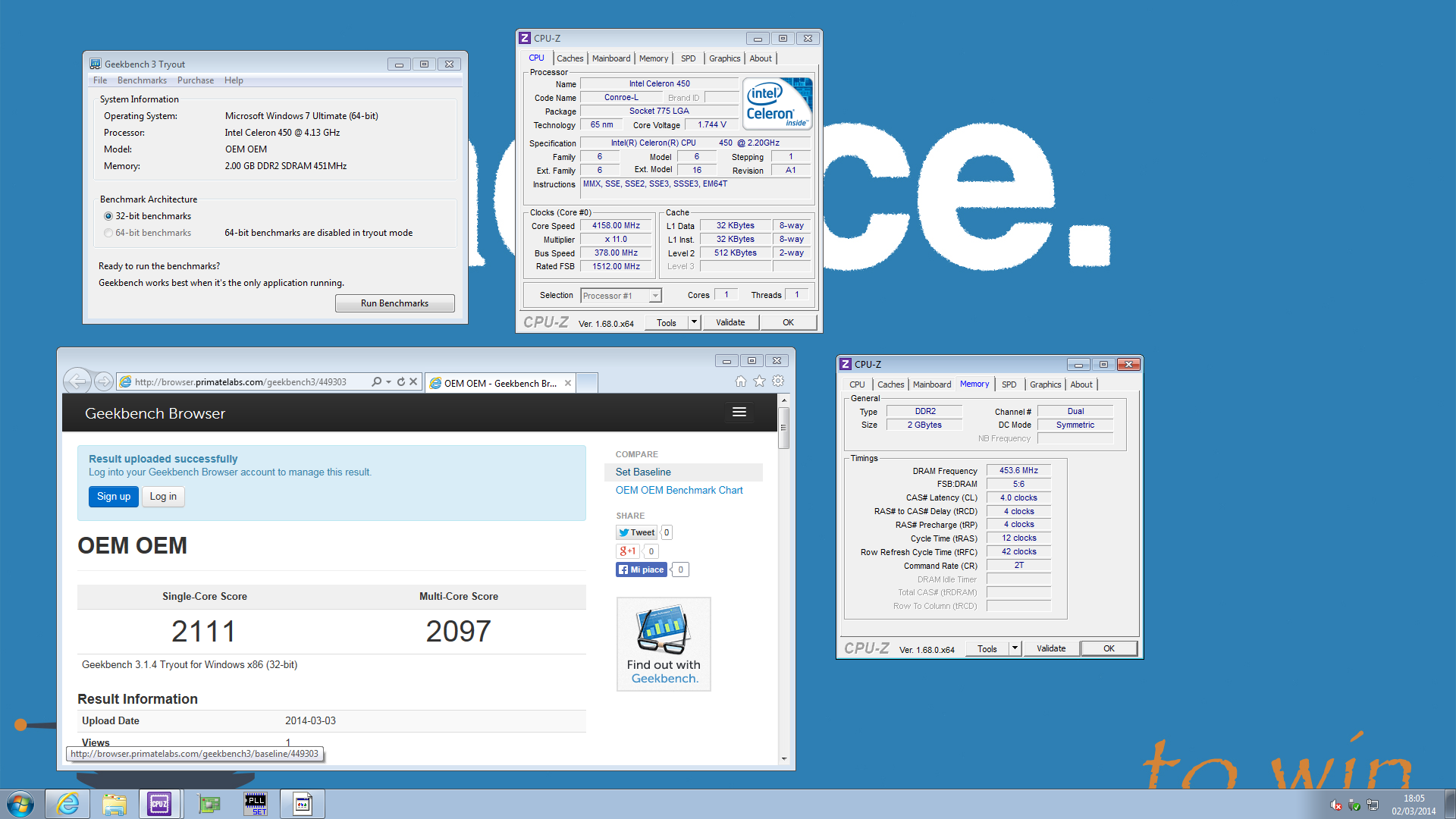Open Windows Explorer folder icon on taskbar
Screen dimensions: 1456x819
click(115, 804)
